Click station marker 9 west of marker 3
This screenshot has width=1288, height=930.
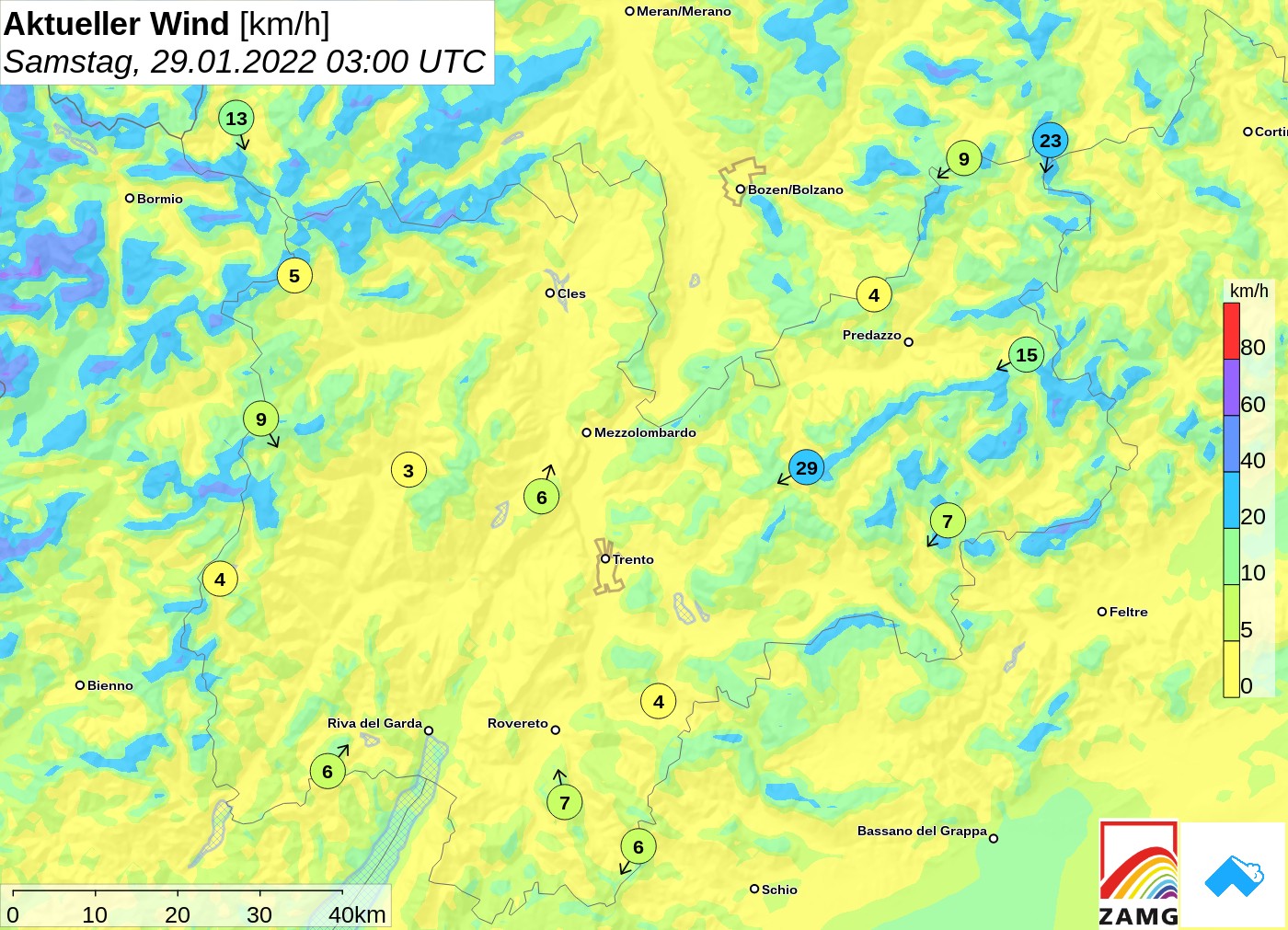[x=261, y=419]
